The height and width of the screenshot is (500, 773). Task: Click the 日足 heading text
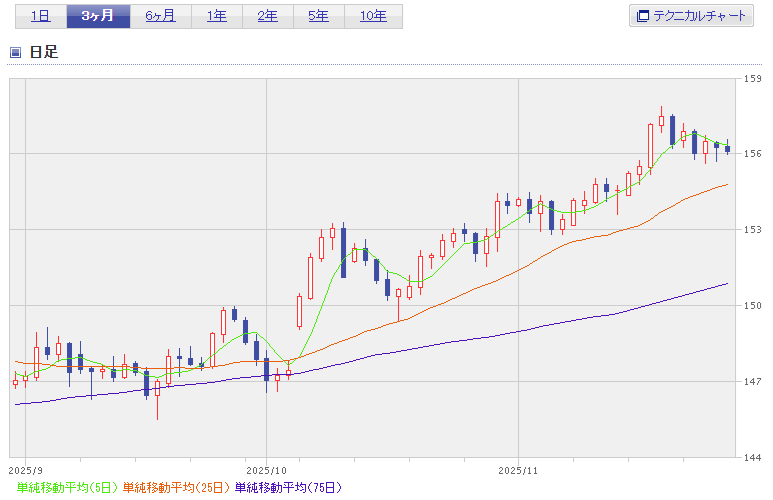tap(44, 52)
